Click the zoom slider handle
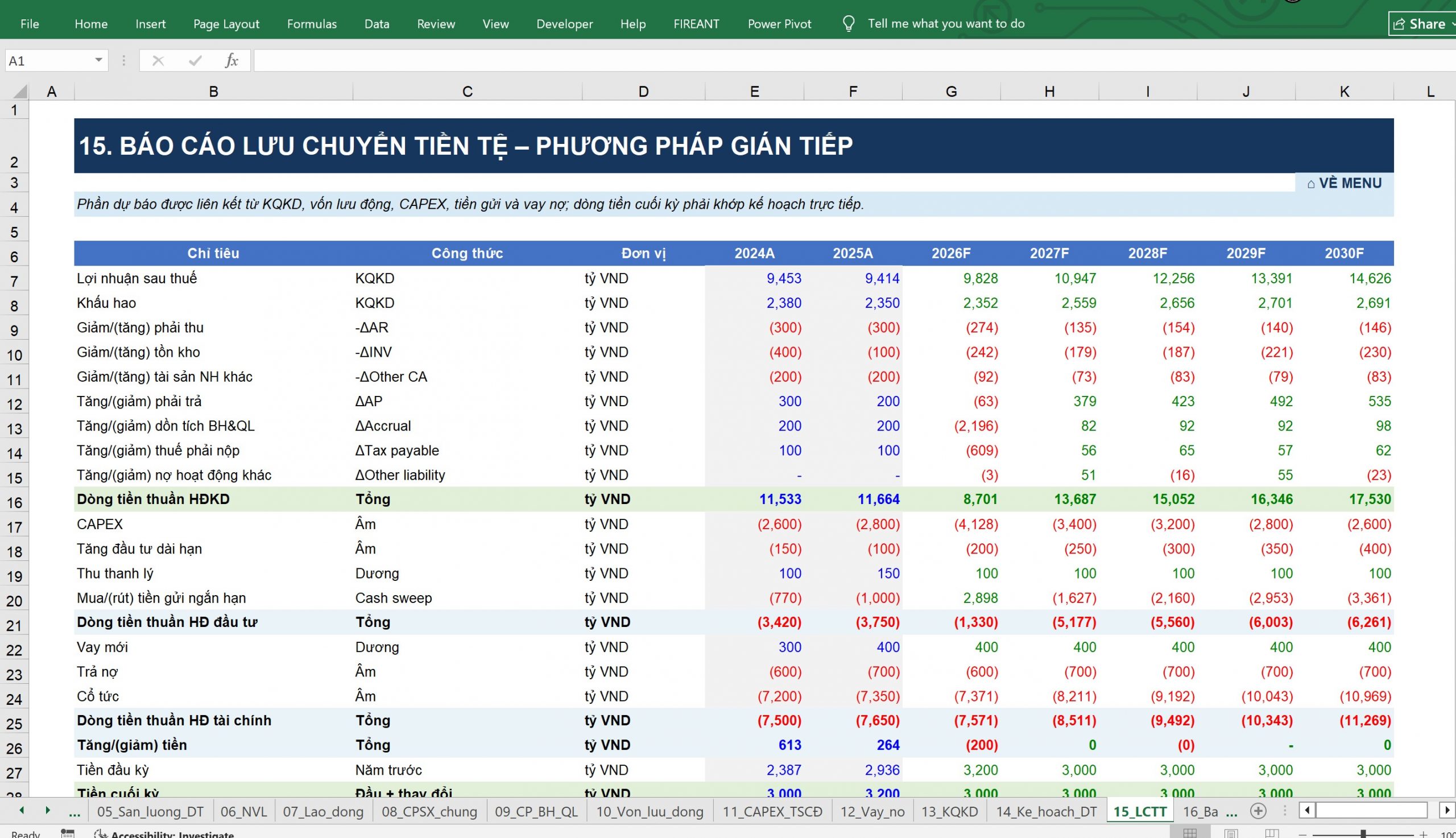 (x=1363, y=834)
